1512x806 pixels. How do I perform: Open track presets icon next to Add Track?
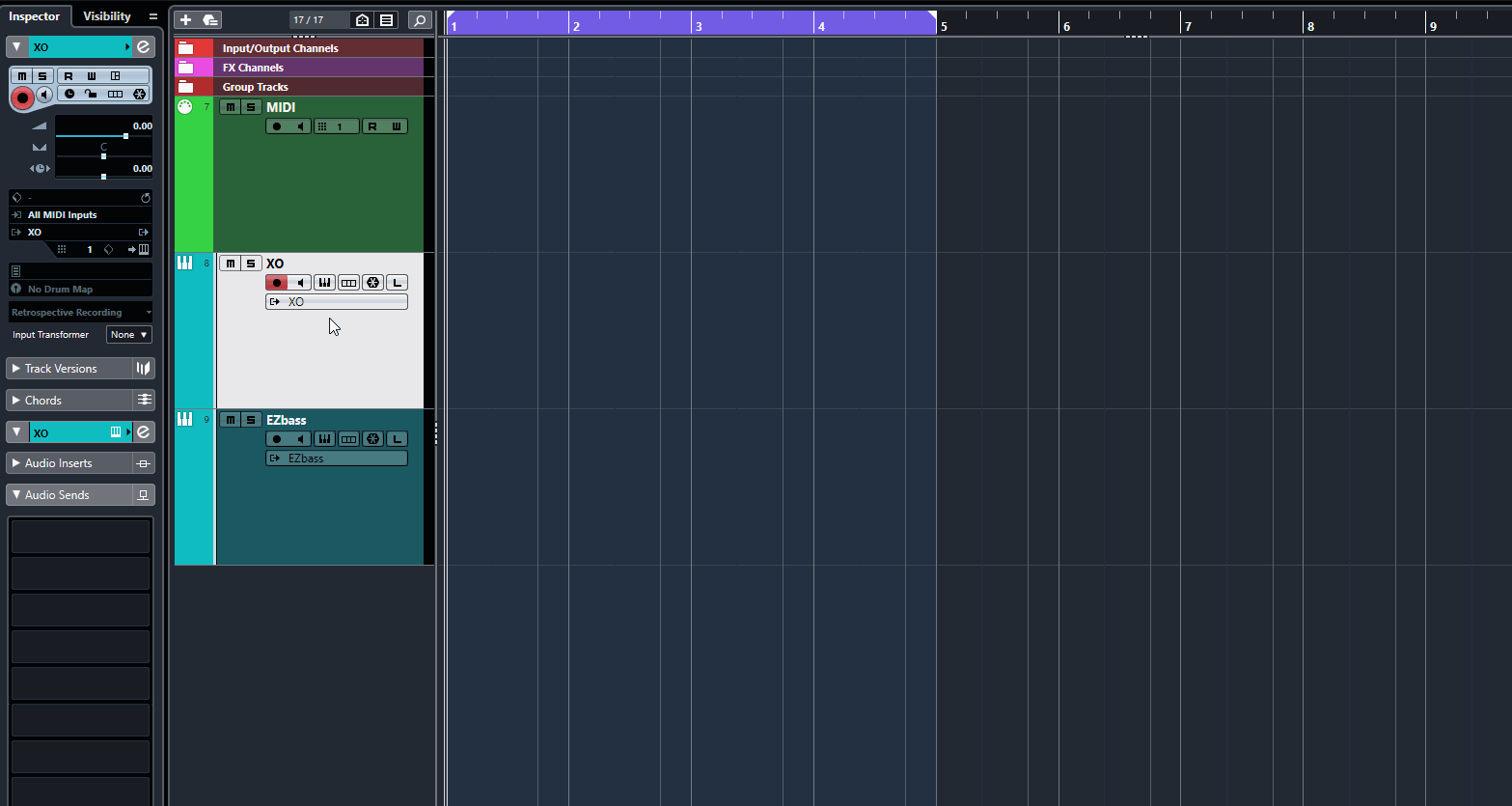click(x=210, y=19)
